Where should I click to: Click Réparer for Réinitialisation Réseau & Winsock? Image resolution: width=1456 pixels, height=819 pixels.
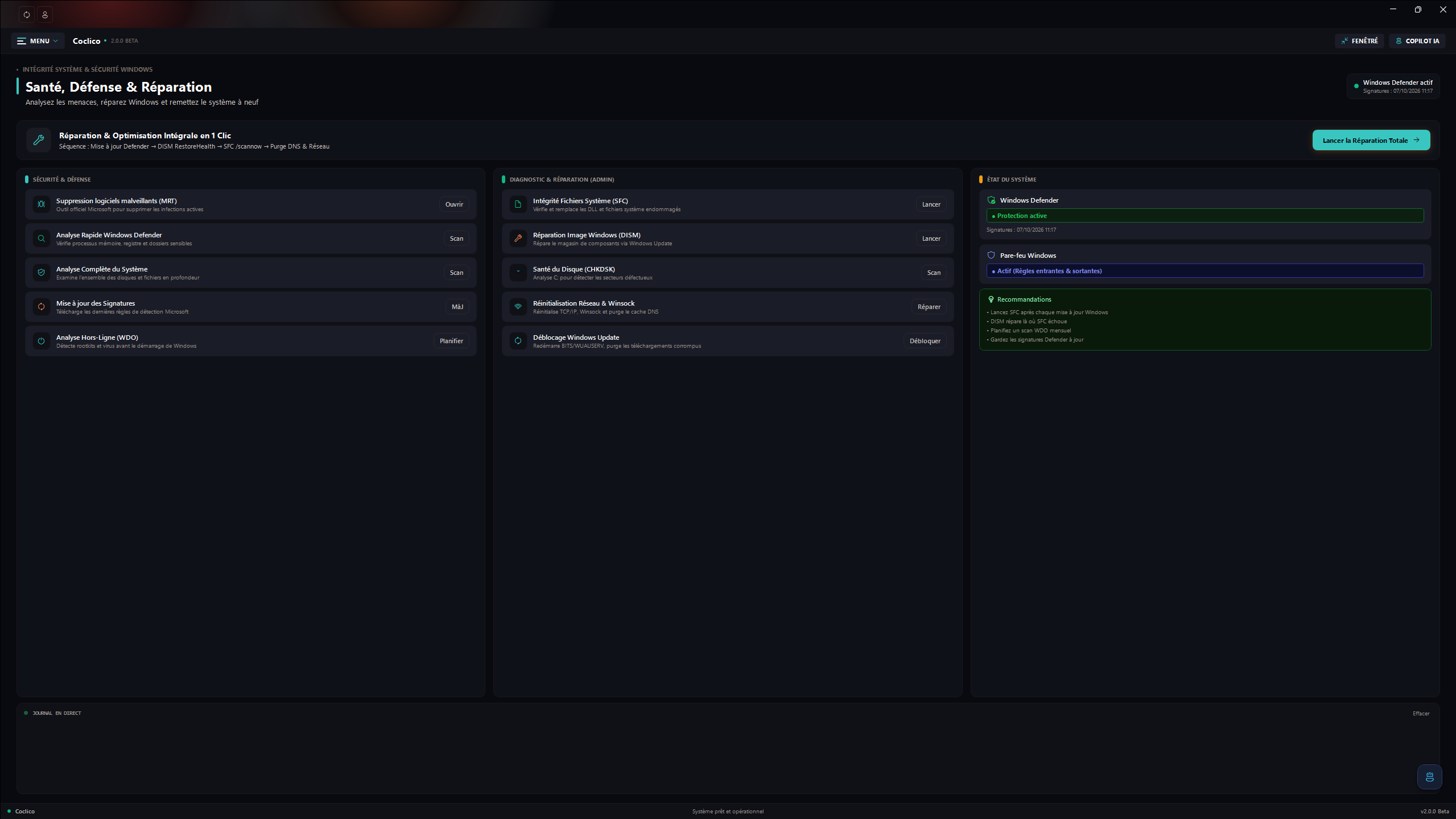(x=929, y=307)
